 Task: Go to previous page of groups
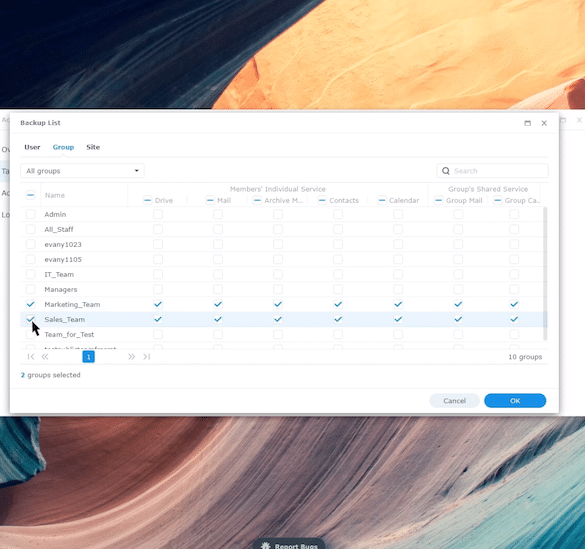(45, 357)
